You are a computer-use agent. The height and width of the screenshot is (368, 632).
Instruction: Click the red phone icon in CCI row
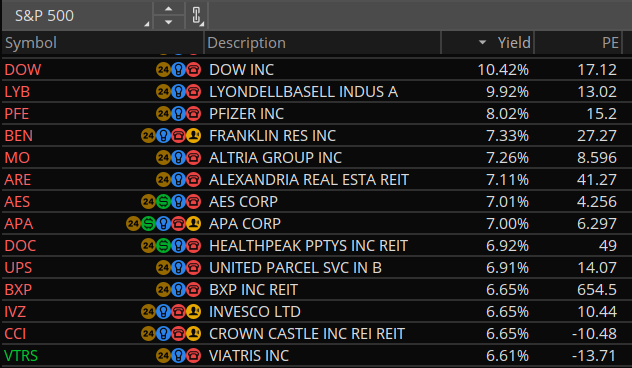click(178, 333)
